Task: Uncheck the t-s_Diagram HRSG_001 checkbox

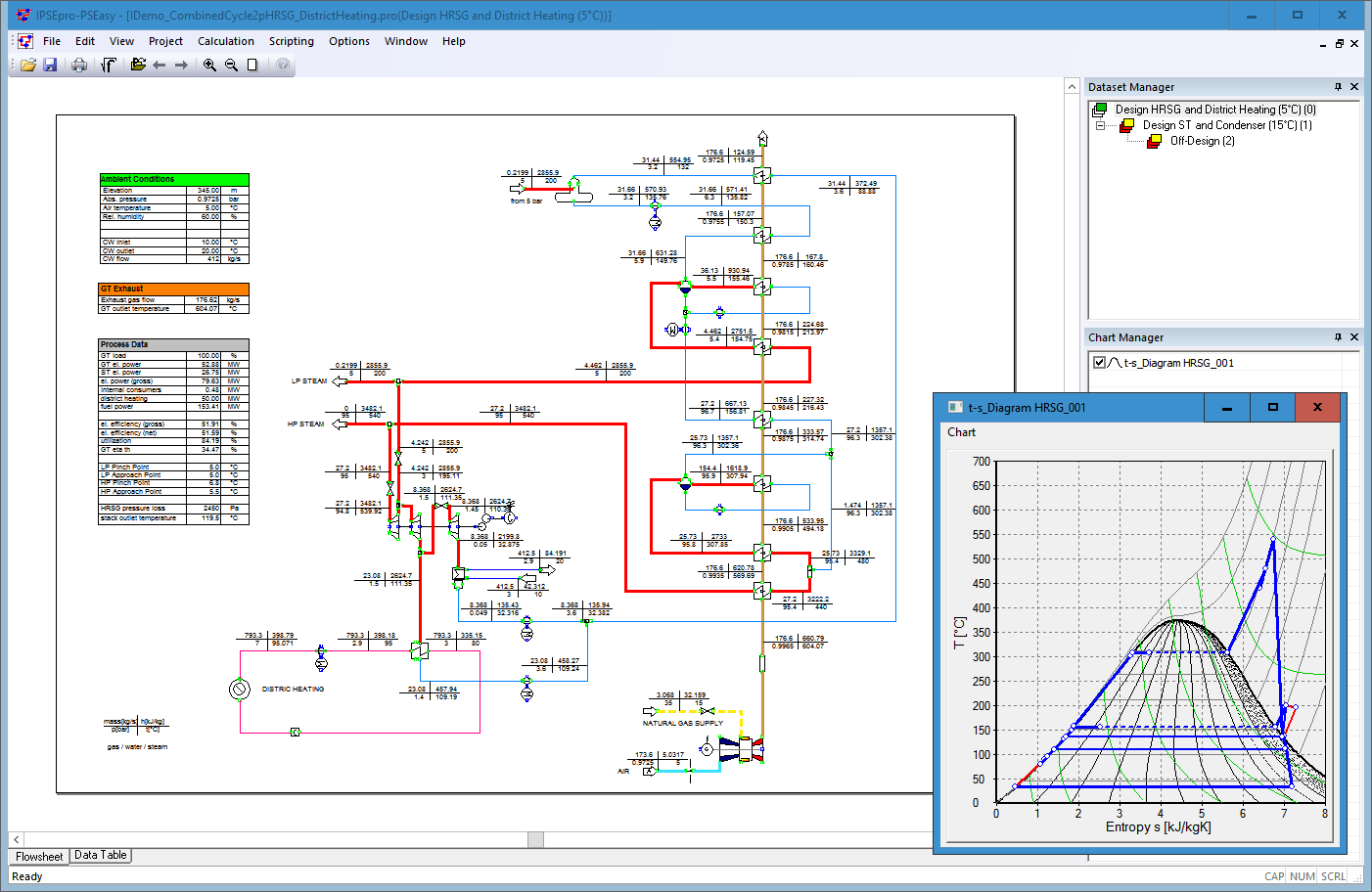Action: (x=1099, y=363)
